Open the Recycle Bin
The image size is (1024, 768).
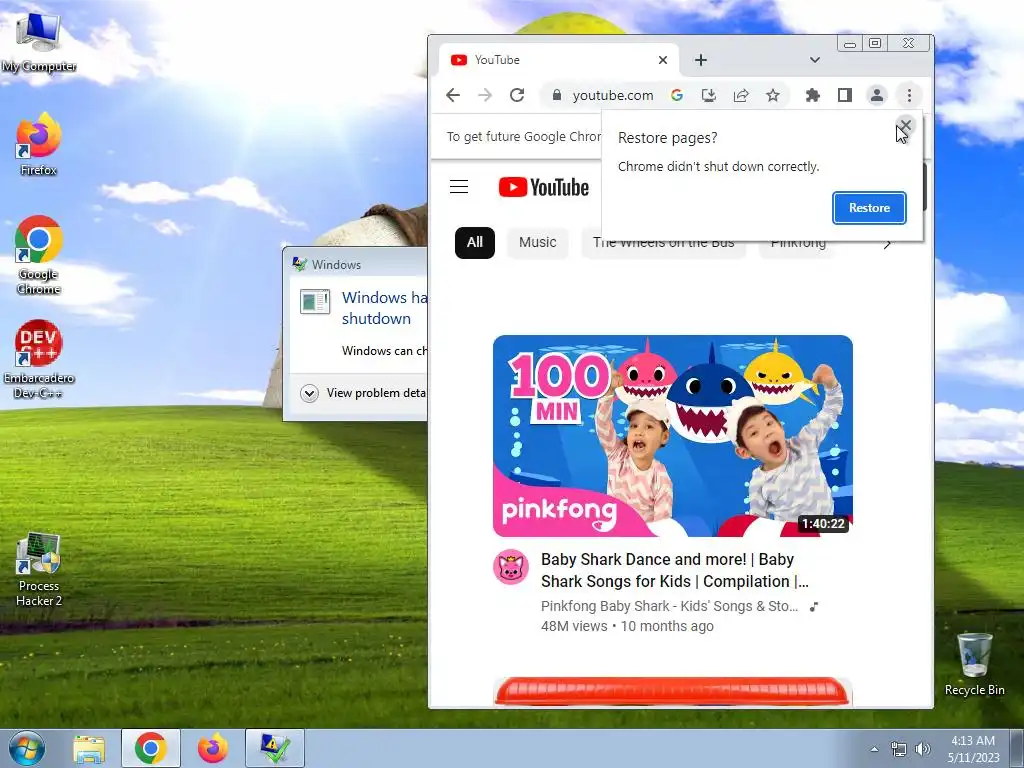(974, 664)
